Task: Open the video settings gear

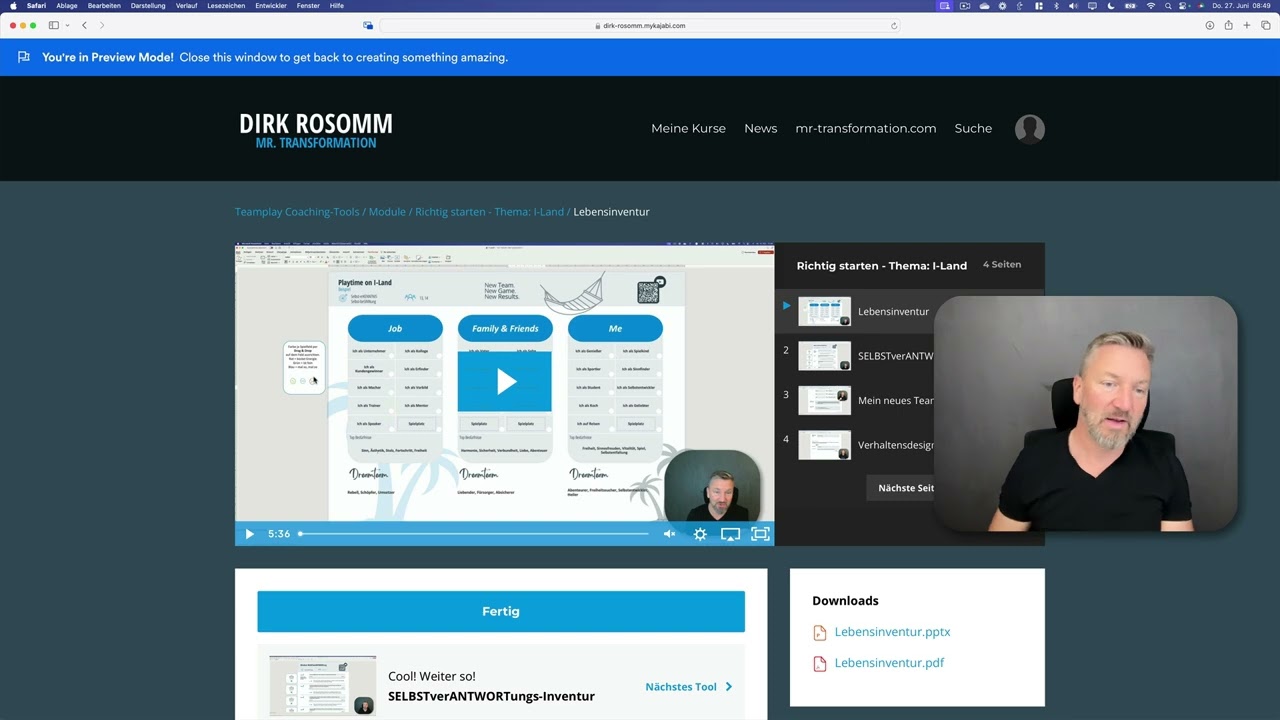Action: (x=700, y=534)
